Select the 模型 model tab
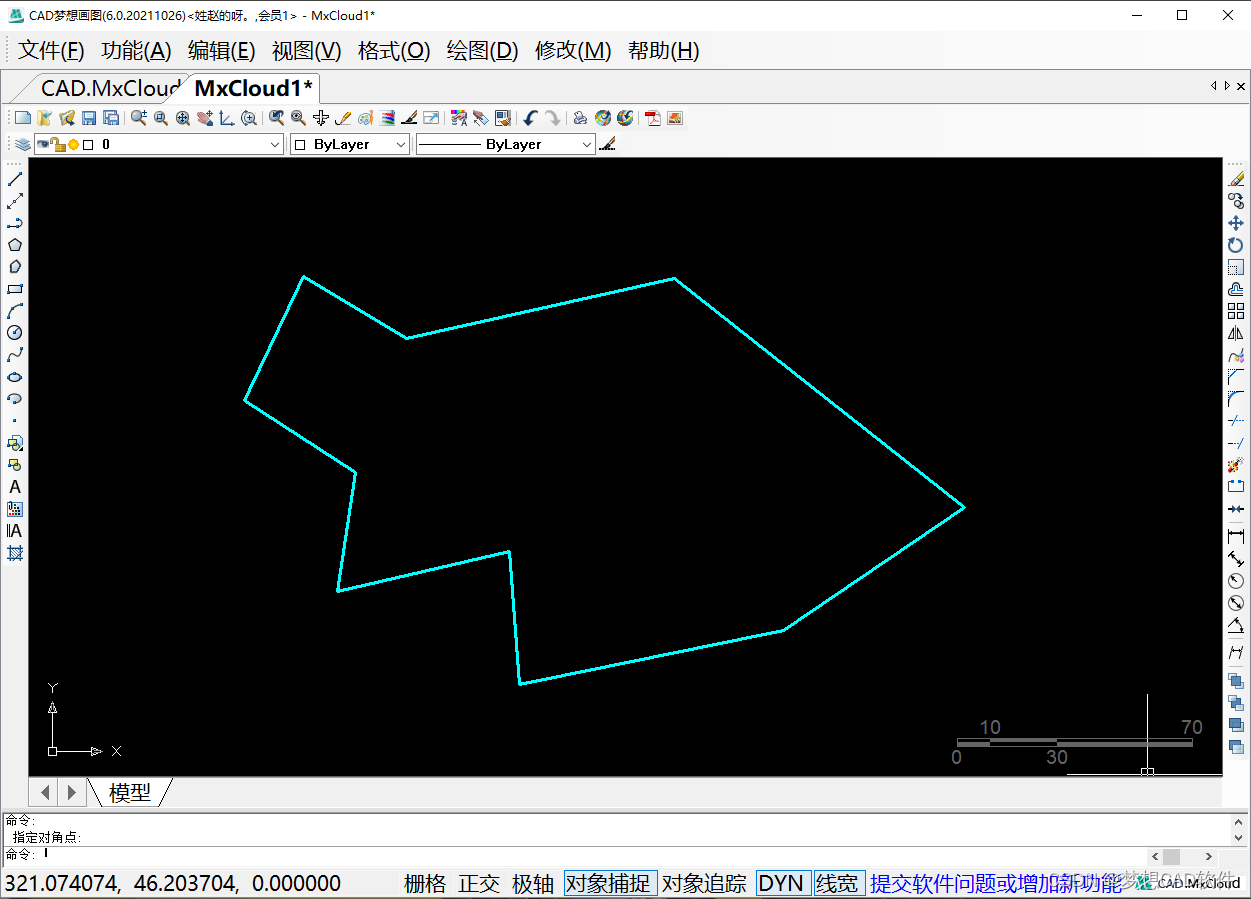1251x899 pixels. [x=130, y=792]
